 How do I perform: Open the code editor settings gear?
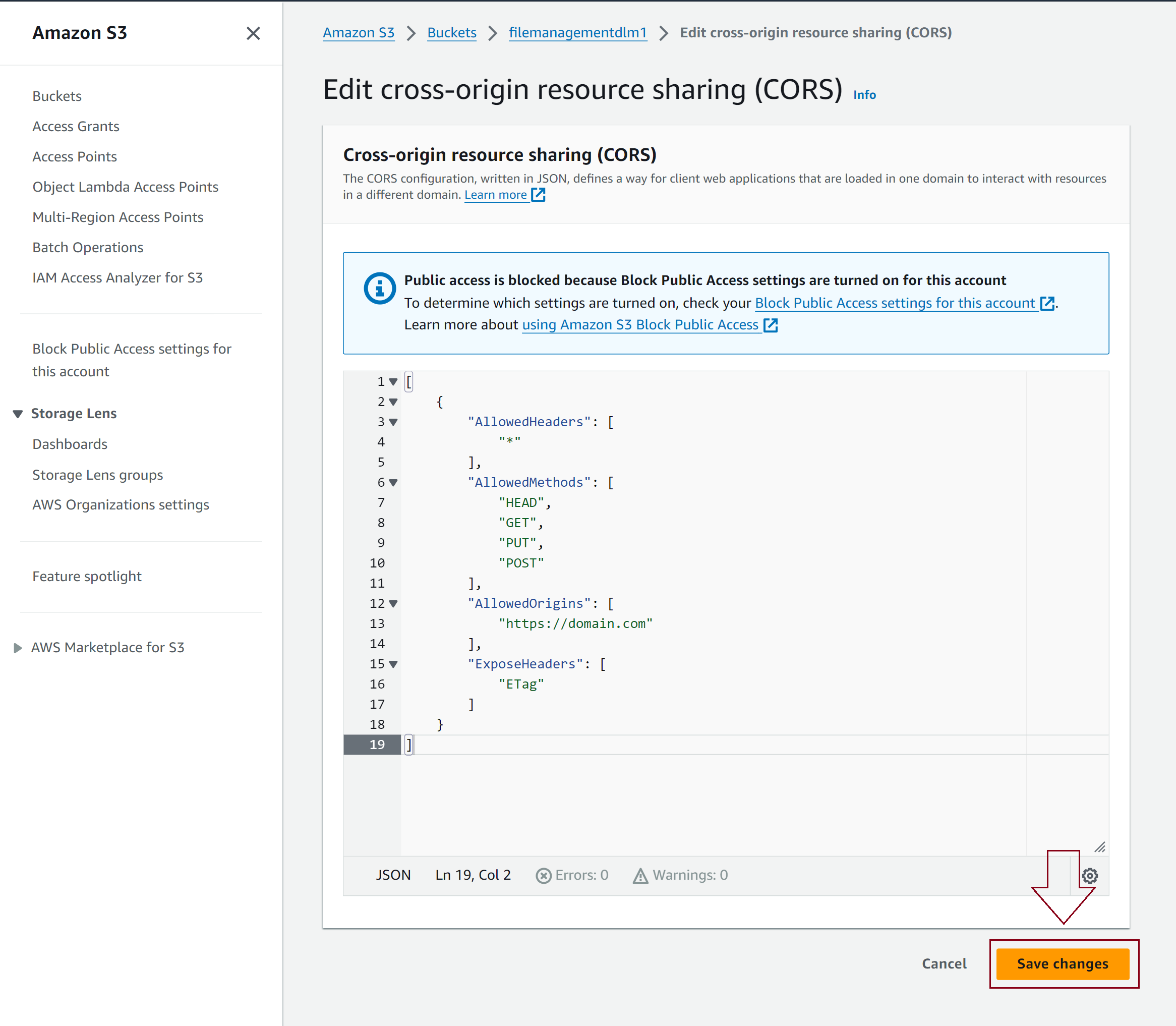click(x=1089, y=875)
